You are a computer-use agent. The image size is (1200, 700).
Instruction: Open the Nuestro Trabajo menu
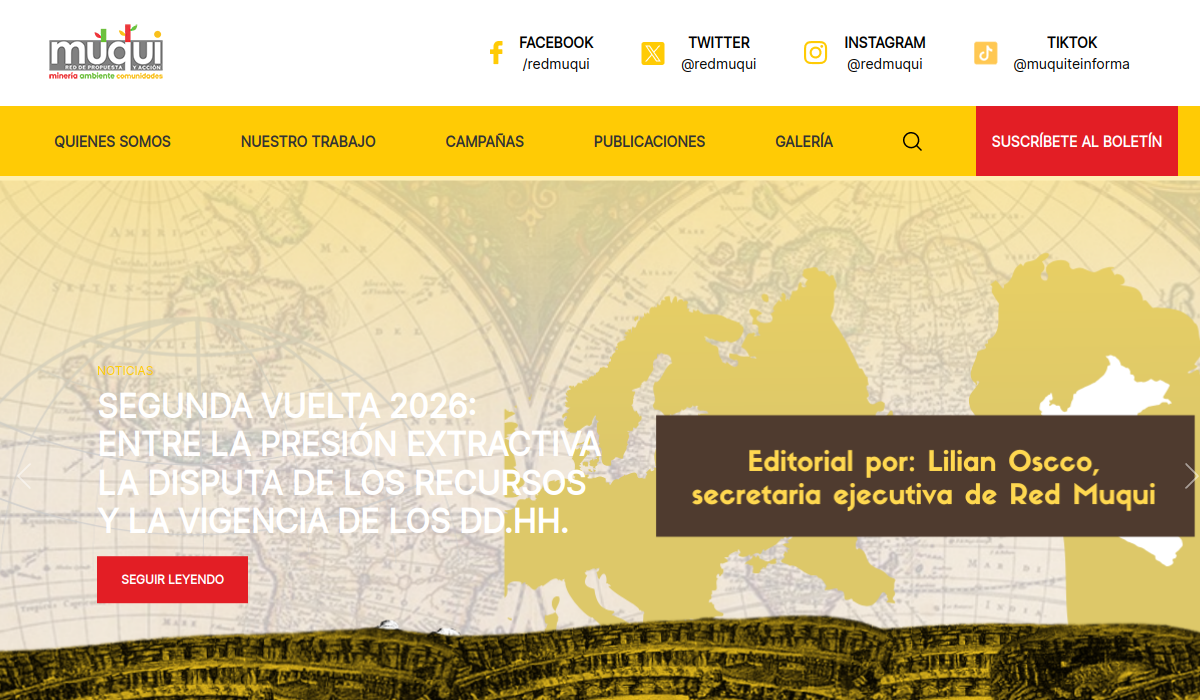point(308,142)
